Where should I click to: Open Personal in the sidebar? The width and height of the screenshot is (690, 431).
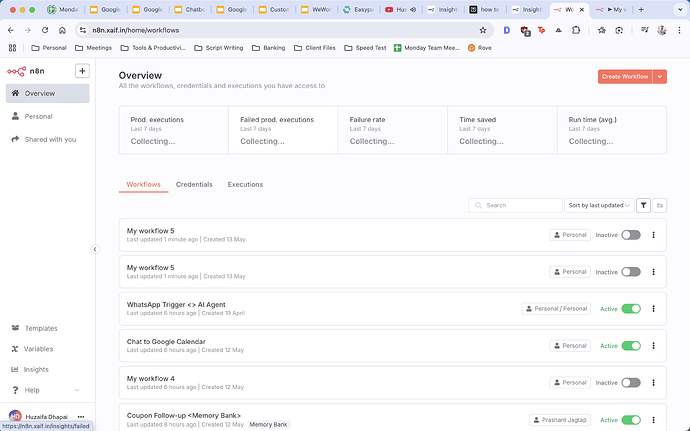click(x=48, y=116)
